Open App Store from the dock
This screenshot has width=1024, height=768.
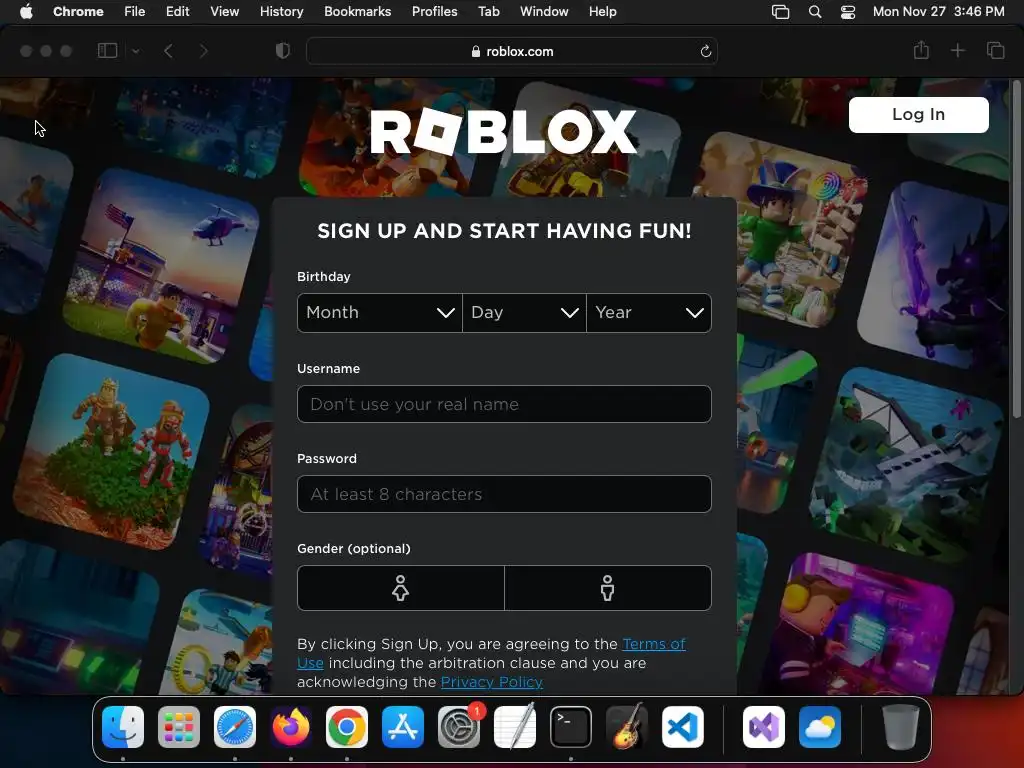click(x=403, y=727)
